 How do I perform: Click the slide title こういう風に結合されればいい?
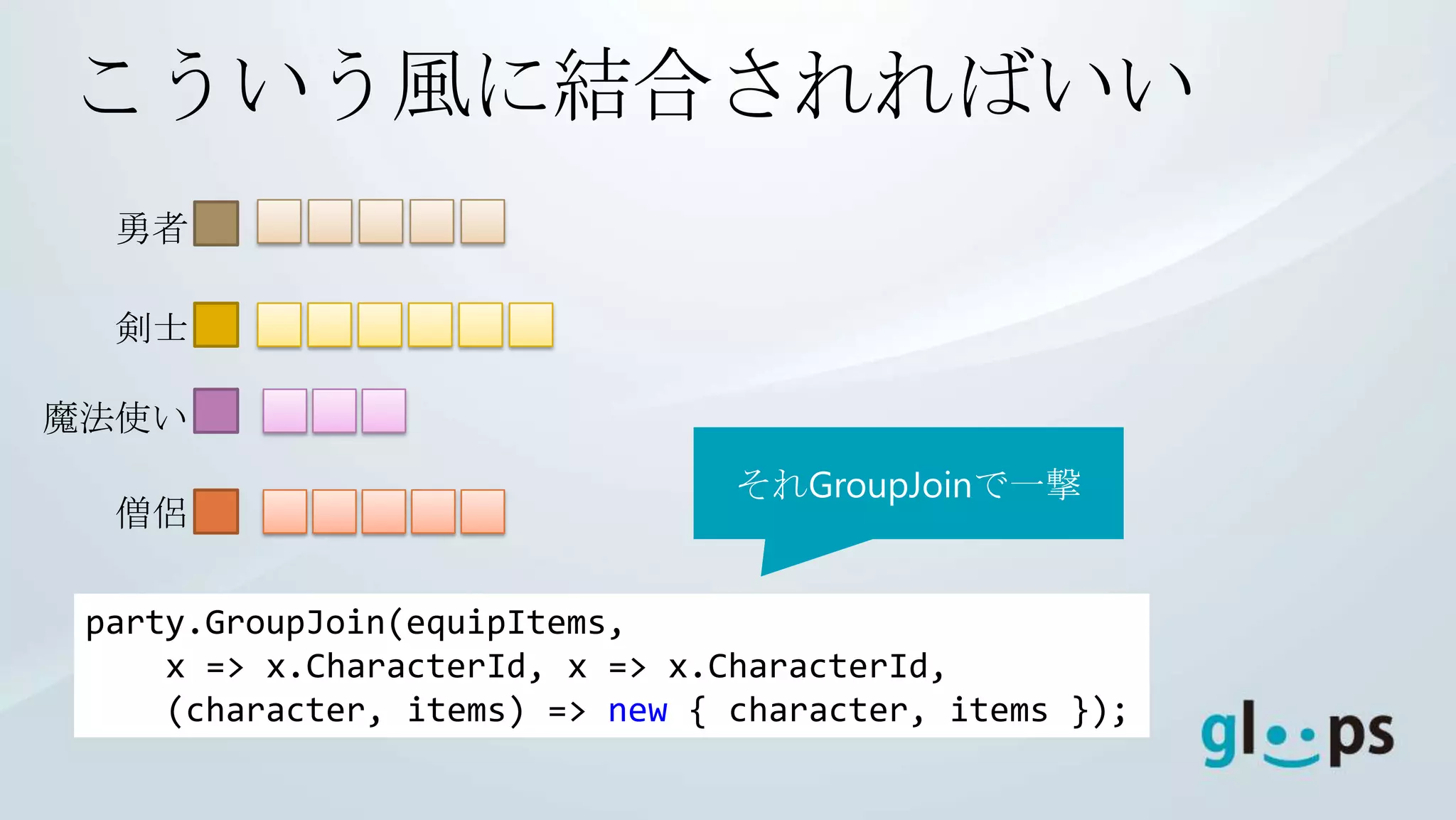click(x=637, y=85)
